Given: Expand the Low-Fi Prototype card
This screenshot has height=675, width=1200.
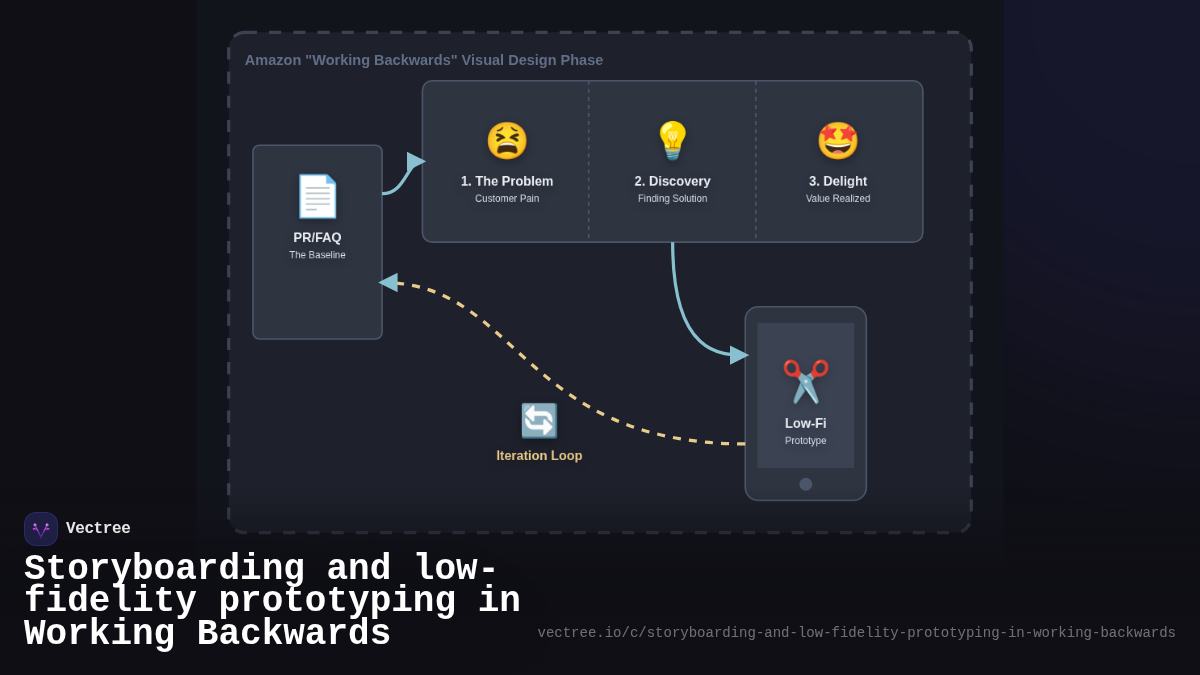Looking at the screenshot, I should pos(805,403).
